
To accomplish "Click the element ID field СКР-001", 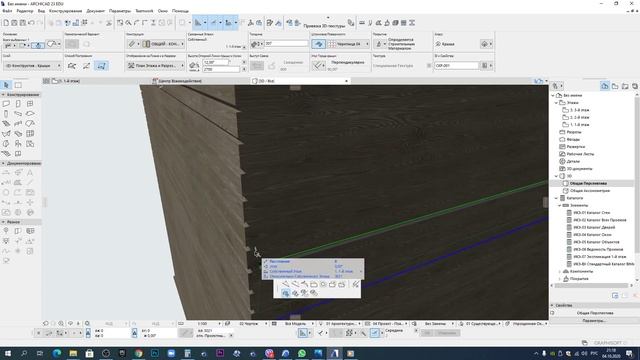I will [456, 65].
